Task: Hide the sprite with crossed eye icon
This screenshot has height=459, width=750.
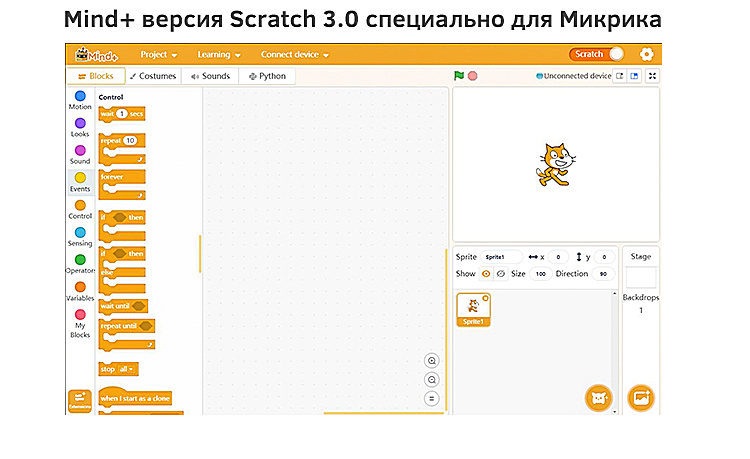Action: 500,274
